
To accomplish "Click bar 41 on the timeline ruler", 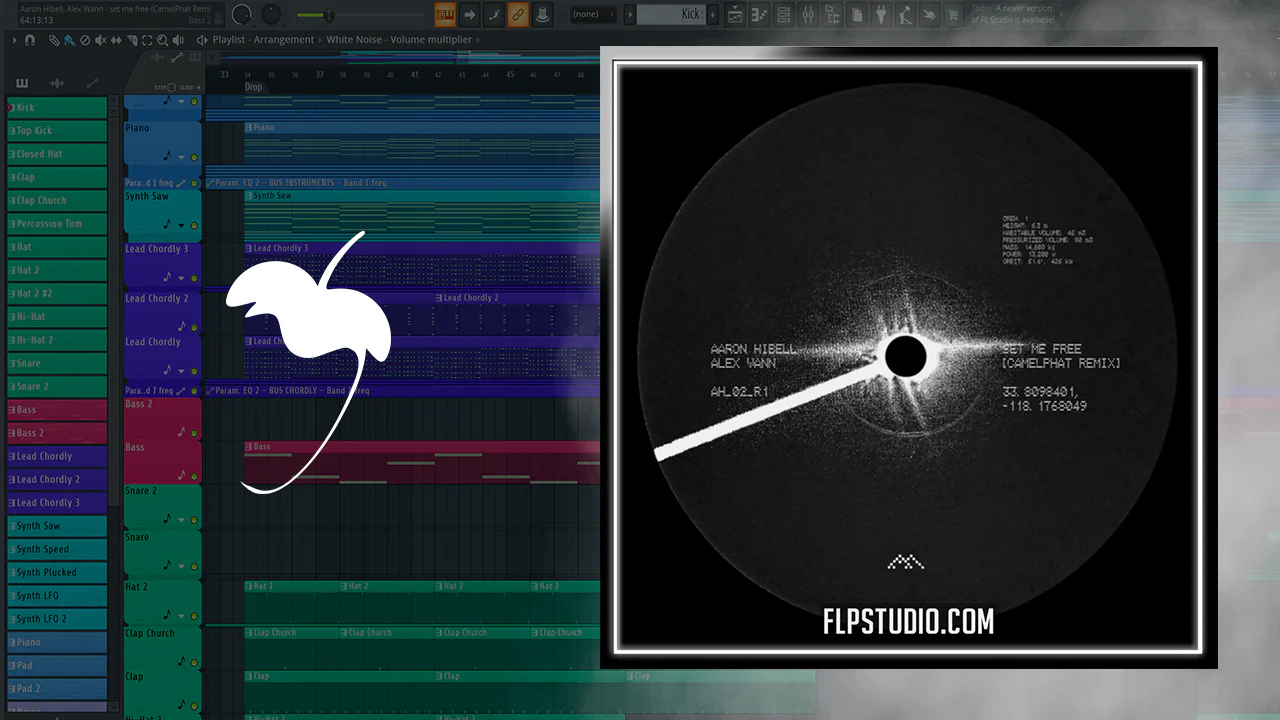I will click(x=414, y=75).
